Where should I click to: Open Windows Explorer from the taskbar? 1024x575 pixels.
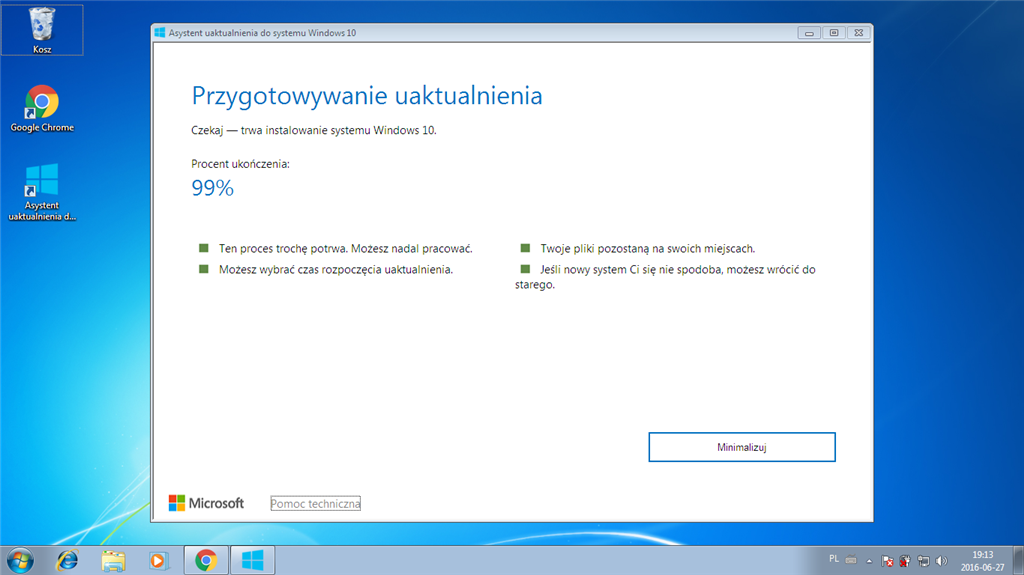pyautogui.click(x=113, y=561)
